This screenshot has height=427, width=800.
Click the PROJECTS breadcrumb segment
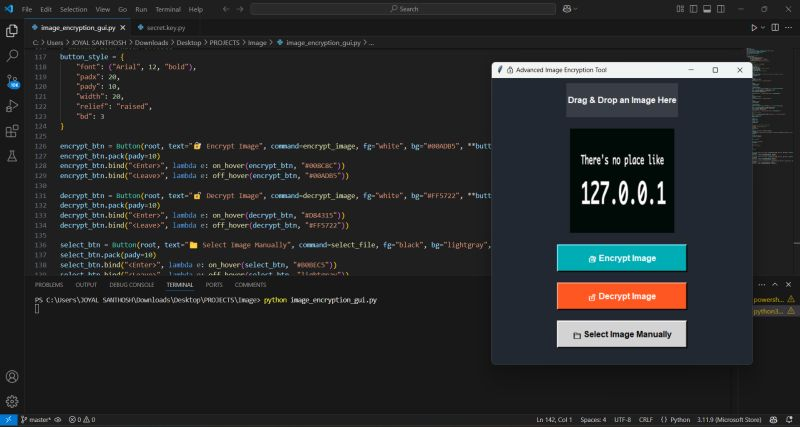[x=224, y=43]
